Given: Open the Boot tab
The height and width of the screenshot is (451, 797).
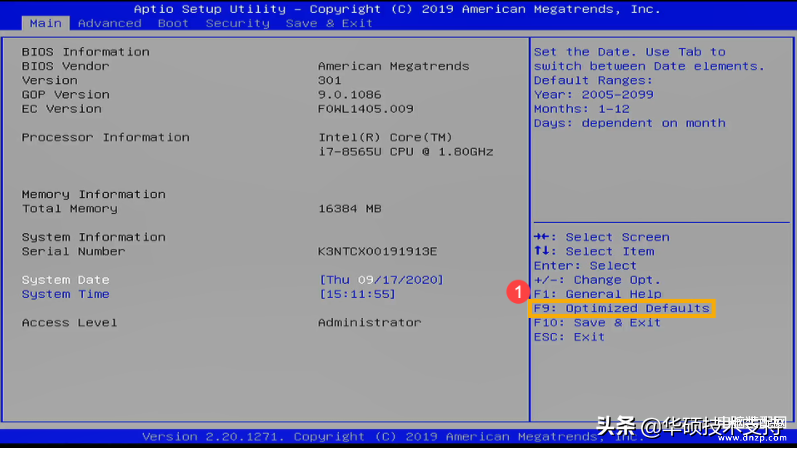Looking at the screenshot, I should (x=173, y=23).
